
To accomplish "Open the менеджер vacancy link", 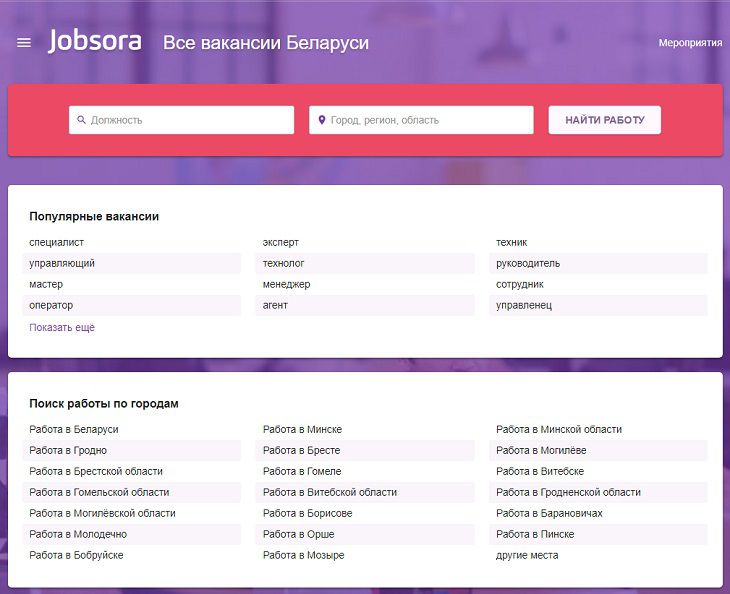I will point(286,284).
